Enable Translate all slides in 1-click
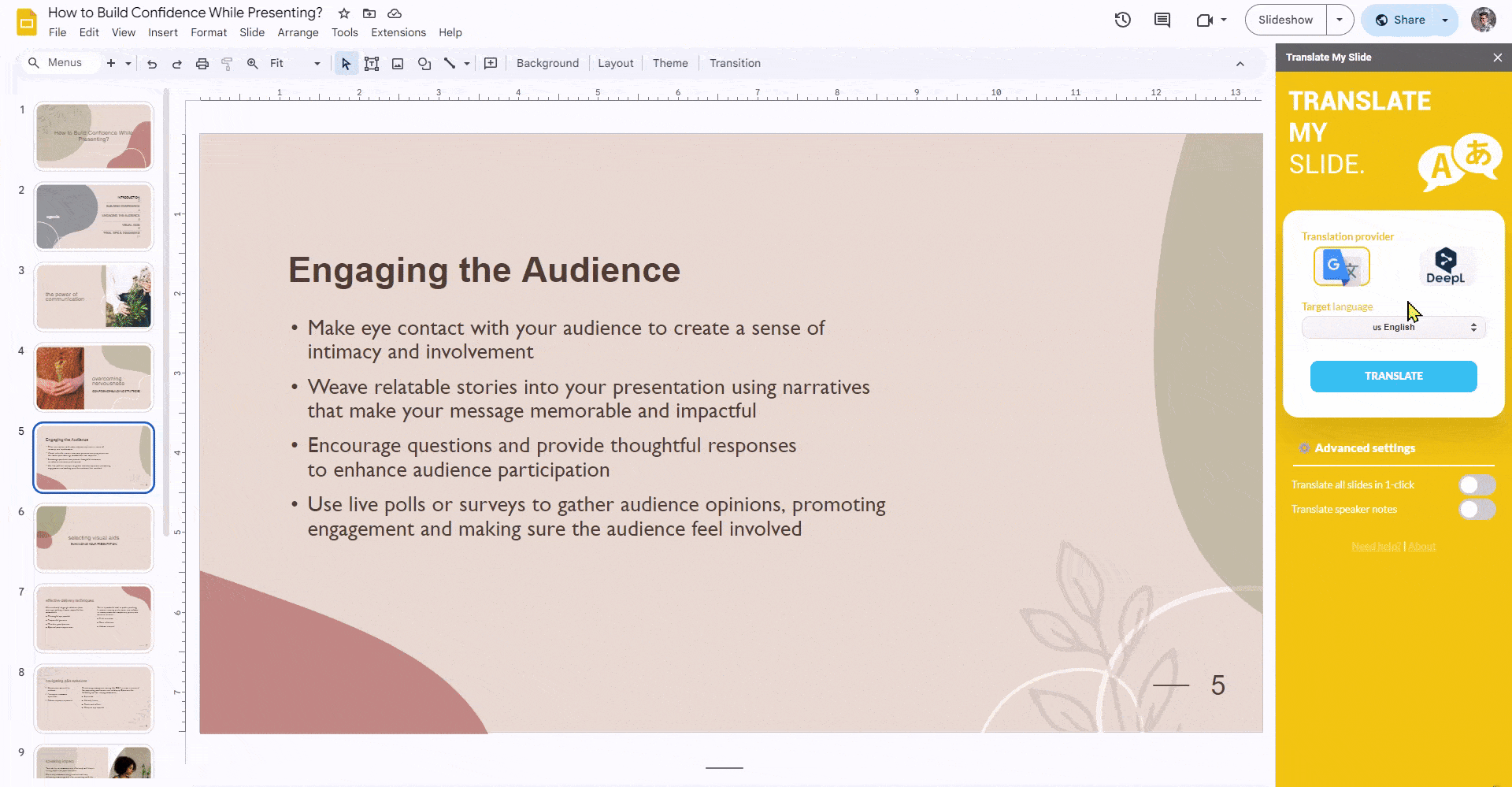The height and width of the screenshot is (787, 1512). click(x=1476, y=484)
